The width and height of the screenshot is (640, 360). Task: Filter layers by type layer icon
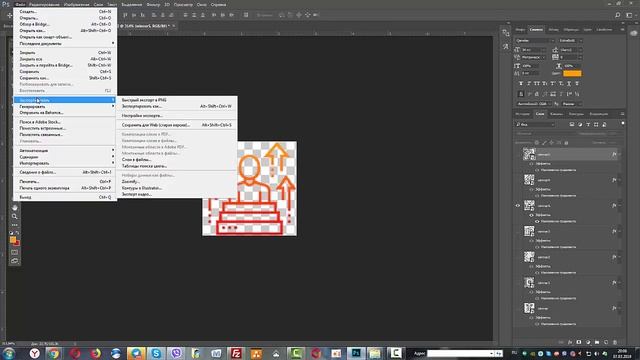pos(588,124)
